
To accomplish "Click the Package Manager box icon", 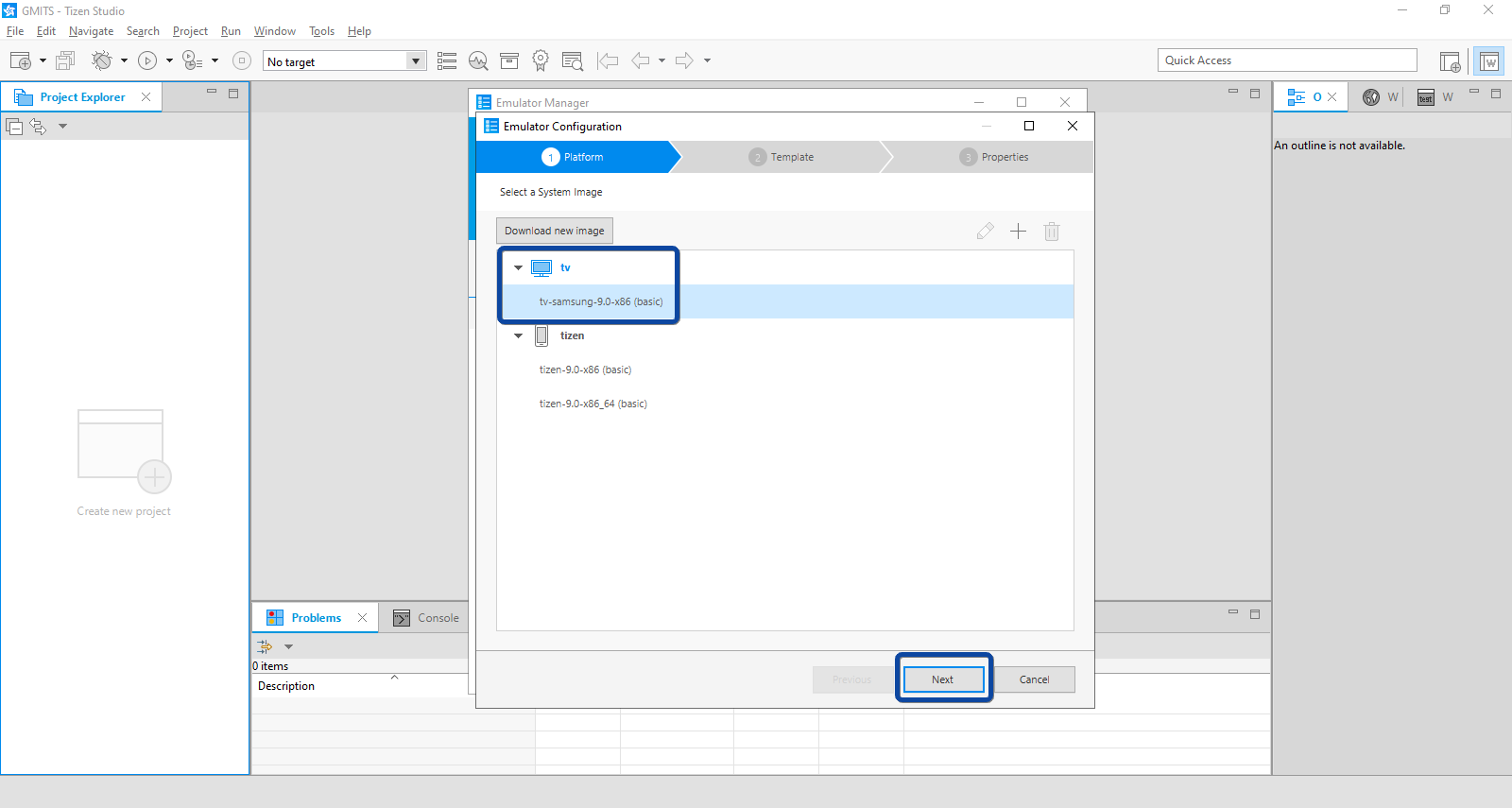I will pyautogui.click(x=509, y=60).
